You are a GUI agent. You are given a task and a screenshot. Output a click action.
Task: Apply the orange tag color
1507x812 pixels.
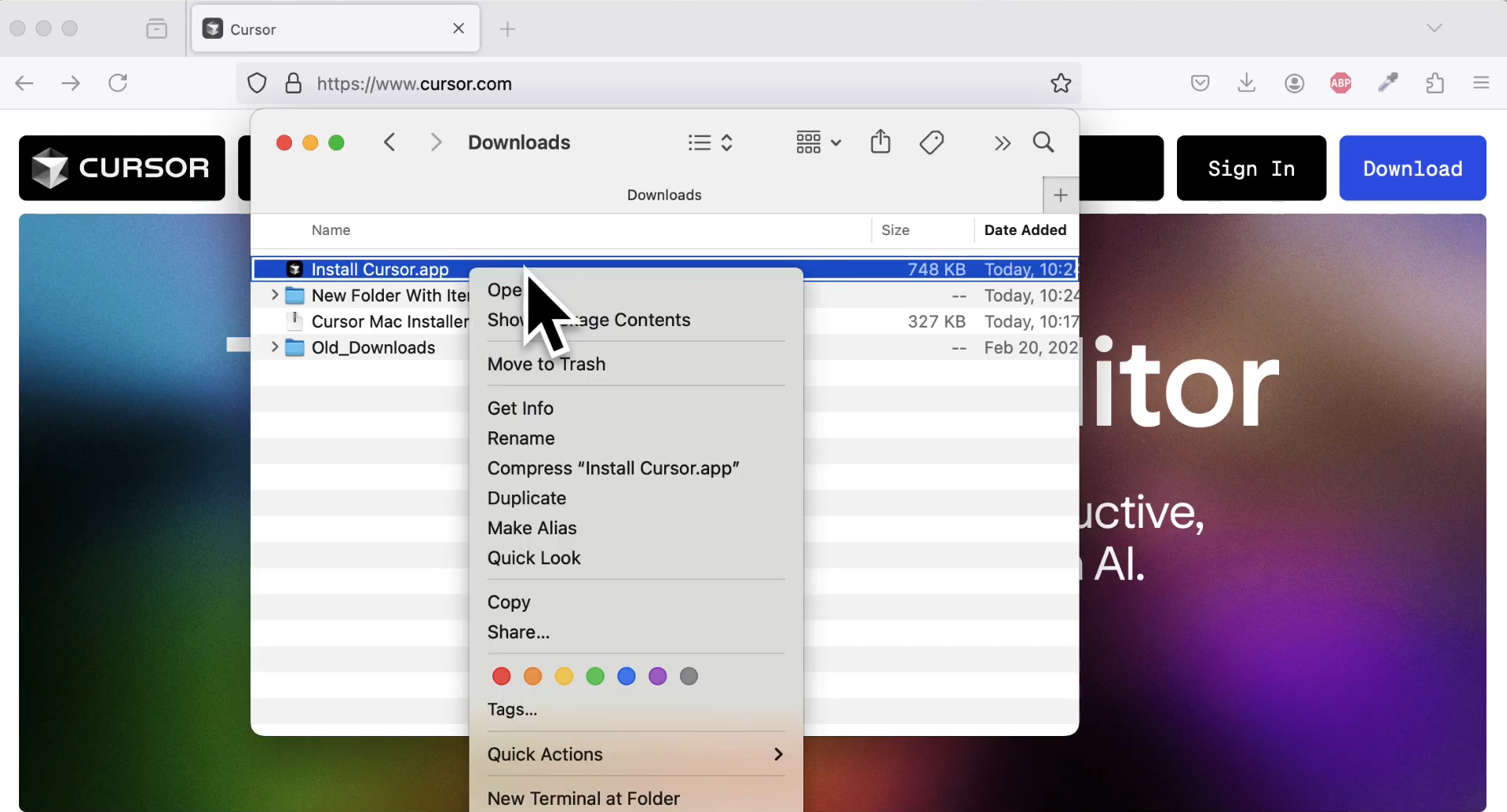point(533,676)
